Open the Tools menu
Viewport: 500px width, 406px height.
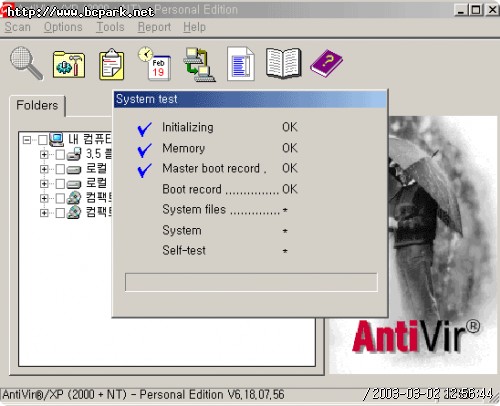110,27
